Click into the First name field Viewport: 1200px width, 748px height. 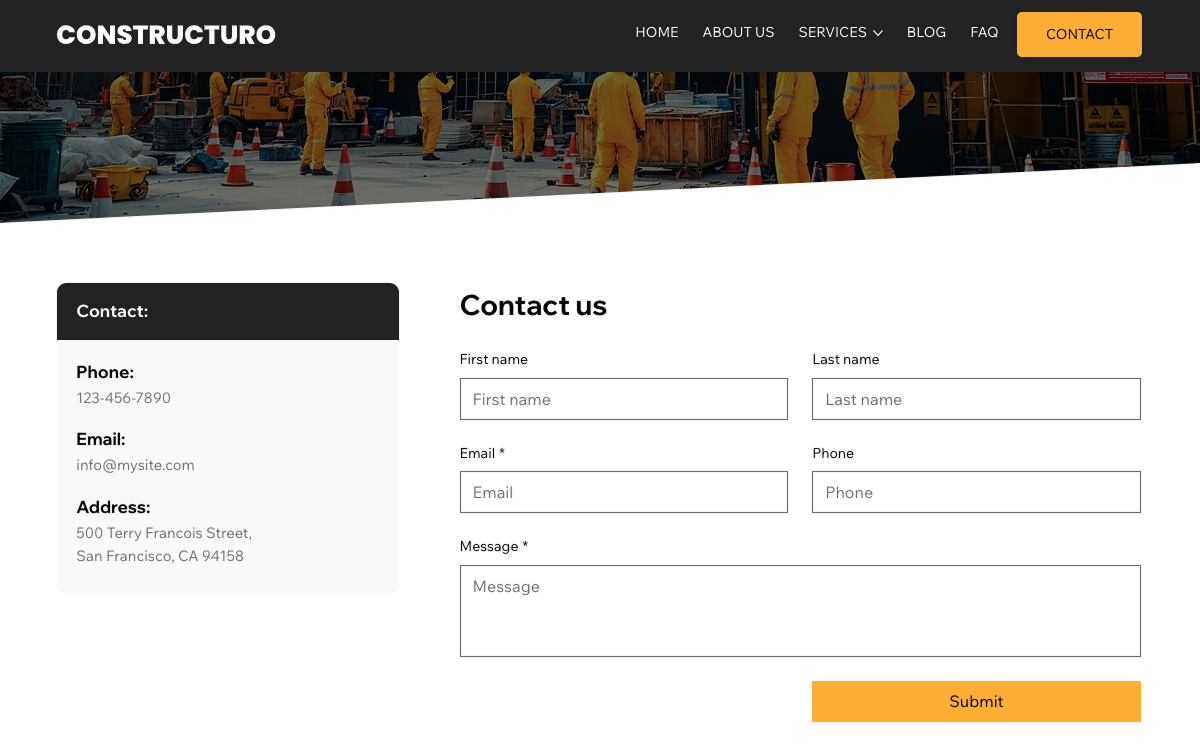[x=623, y=399]
